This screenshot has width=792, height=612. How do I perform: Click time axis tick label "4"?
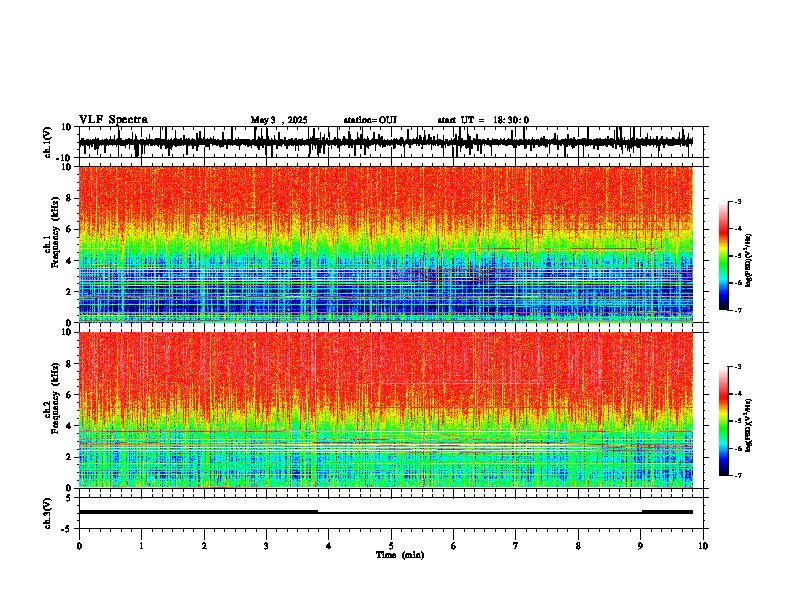pos(329,546)
